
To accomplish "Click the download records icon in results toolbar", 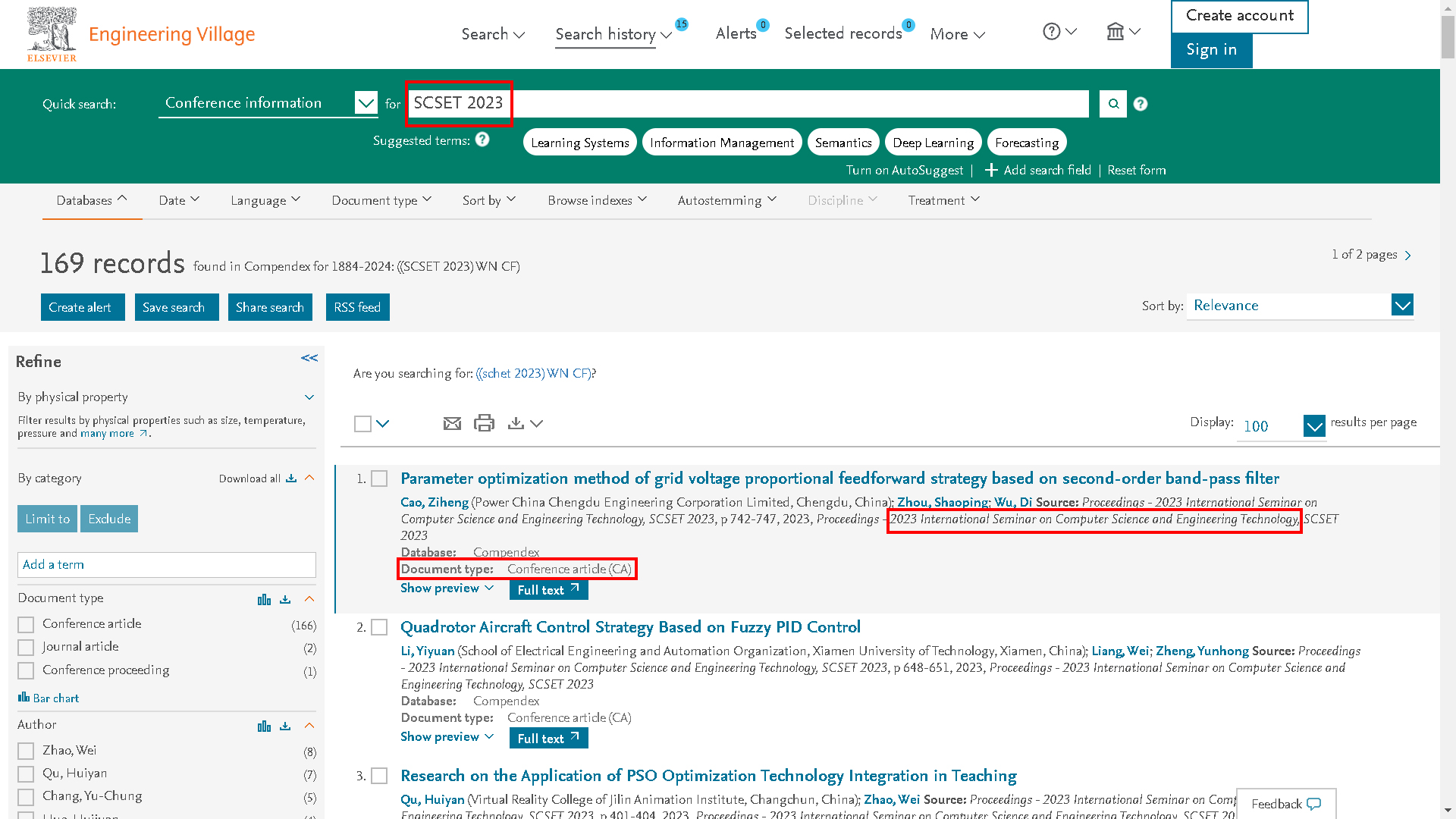I will coord(516,423).
